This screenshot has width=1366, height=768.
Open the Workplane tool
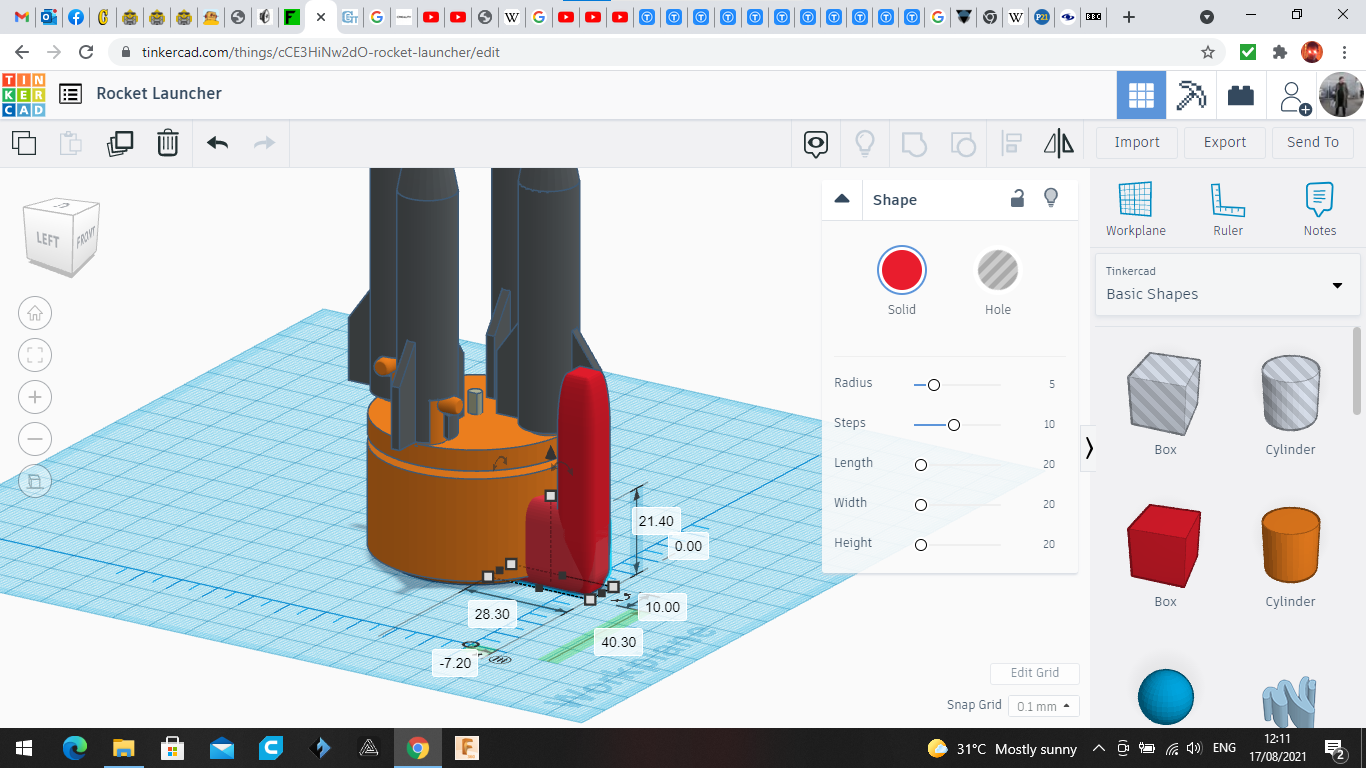pos(1135,209)
